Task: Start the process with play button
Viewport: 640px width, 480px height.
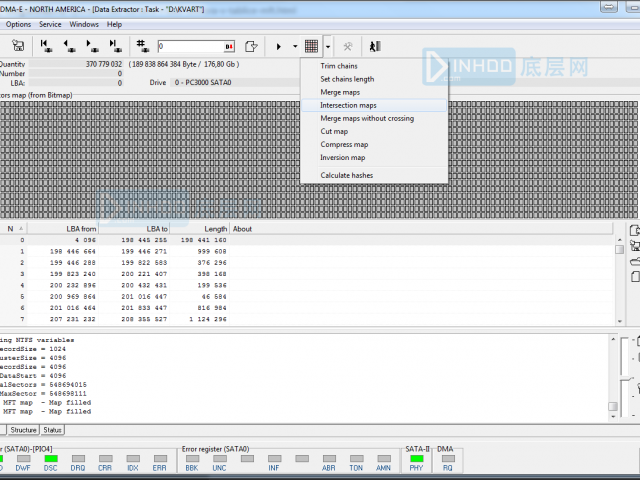Action: (279, 47)
